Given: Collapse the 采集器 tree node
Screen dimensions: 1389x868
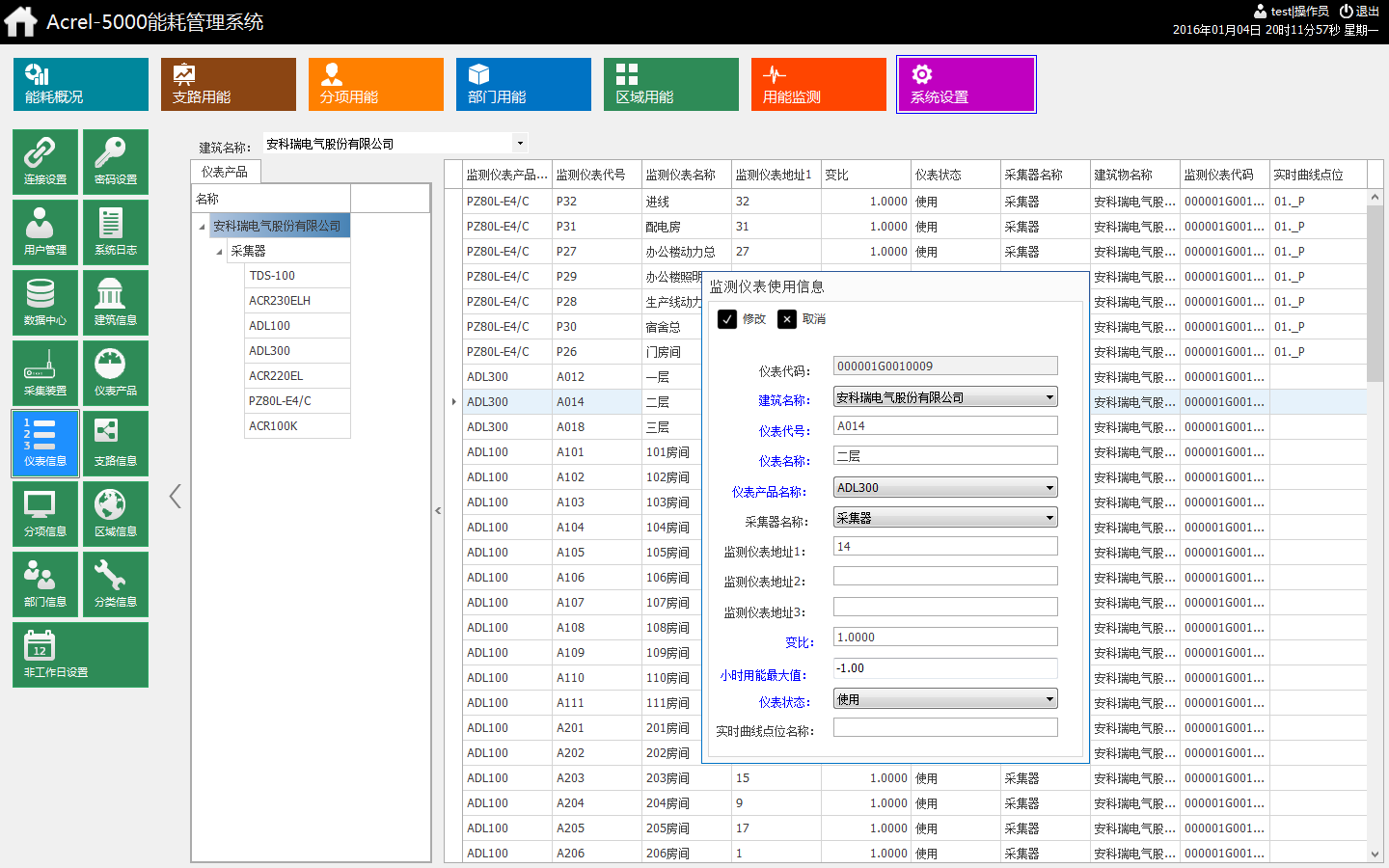Looking at the screenshot, I should tap(220, 252).
